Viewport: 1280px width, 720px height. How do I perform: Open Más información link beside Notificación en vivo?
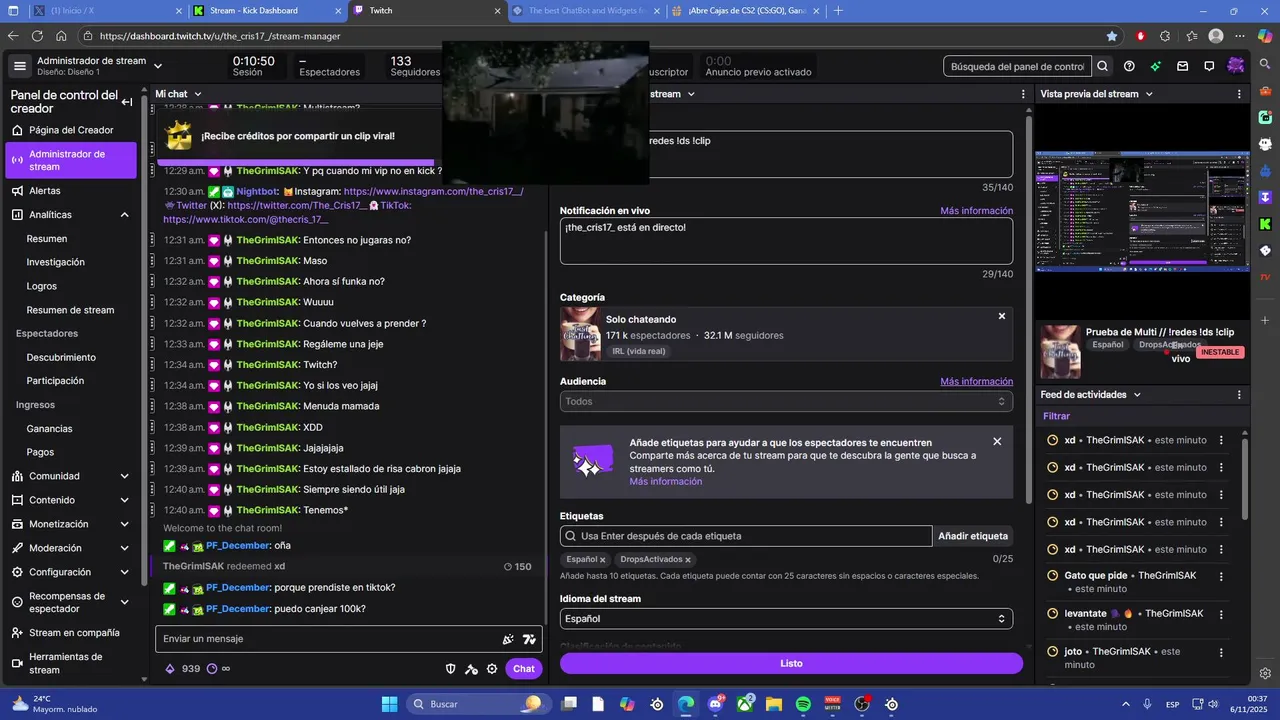click(x=976, y=211)
